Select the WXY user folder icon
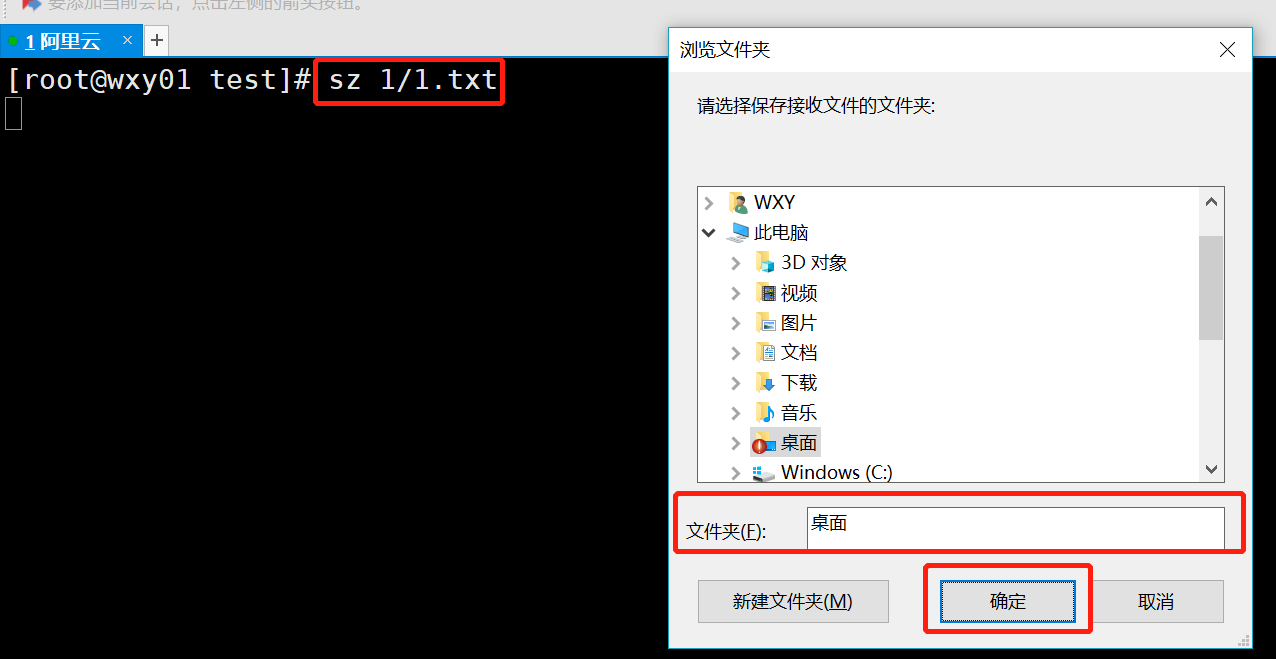 (x=739, y=203)
